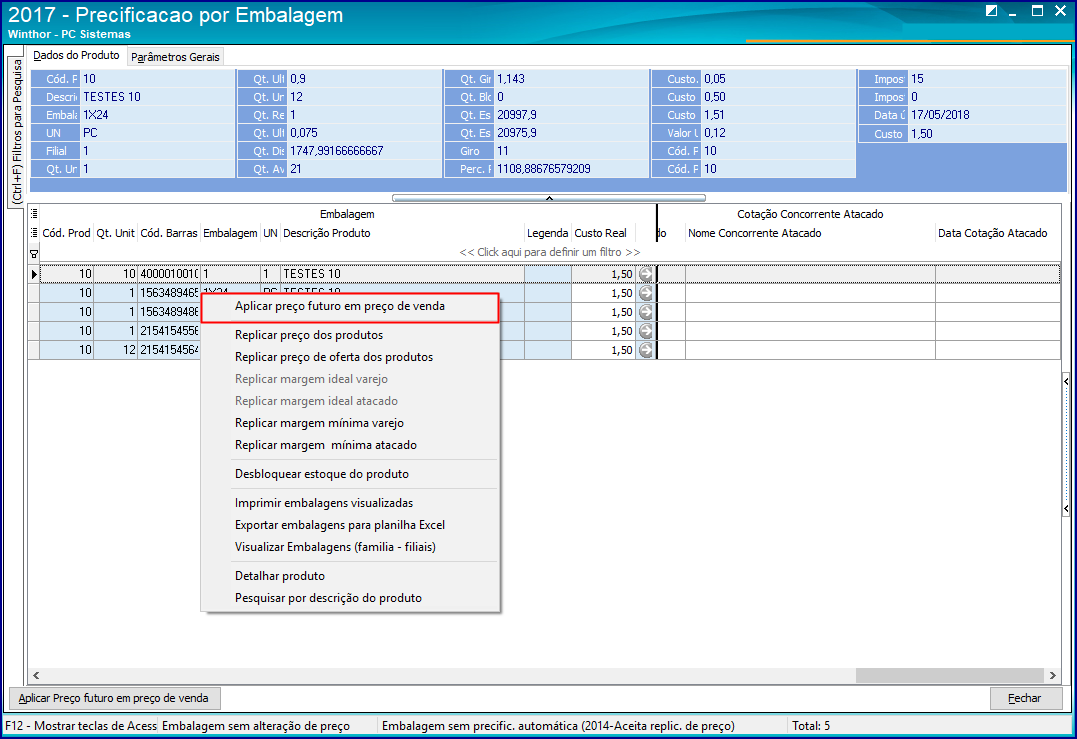The image size is (1077, 739).
Task: Click the value 1747,99166666667
Action: 337,151
